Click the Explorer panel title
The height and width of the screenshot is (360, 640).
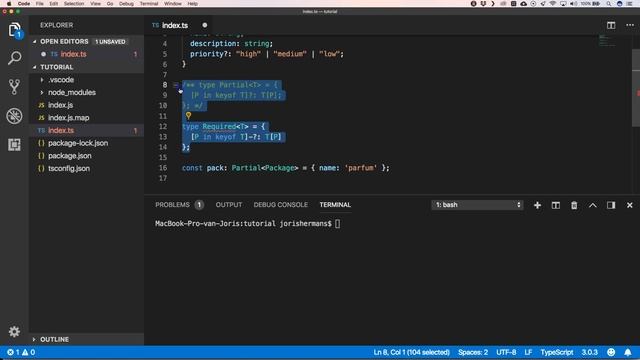[56, 25]
